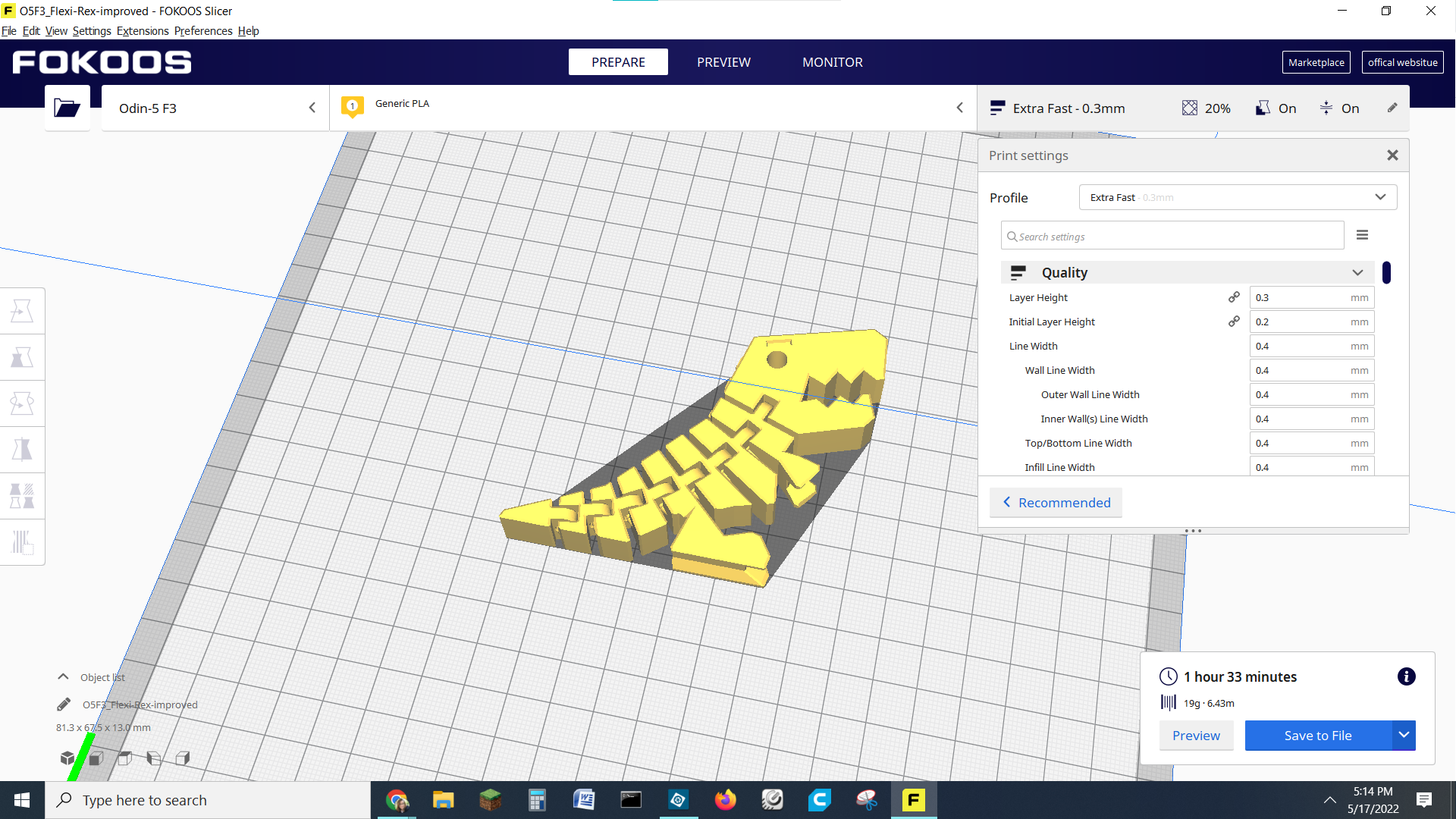Select the Mirror tool in left toolbar
Viewport: 1456px width, 819px height.
[x=22, y=450]
